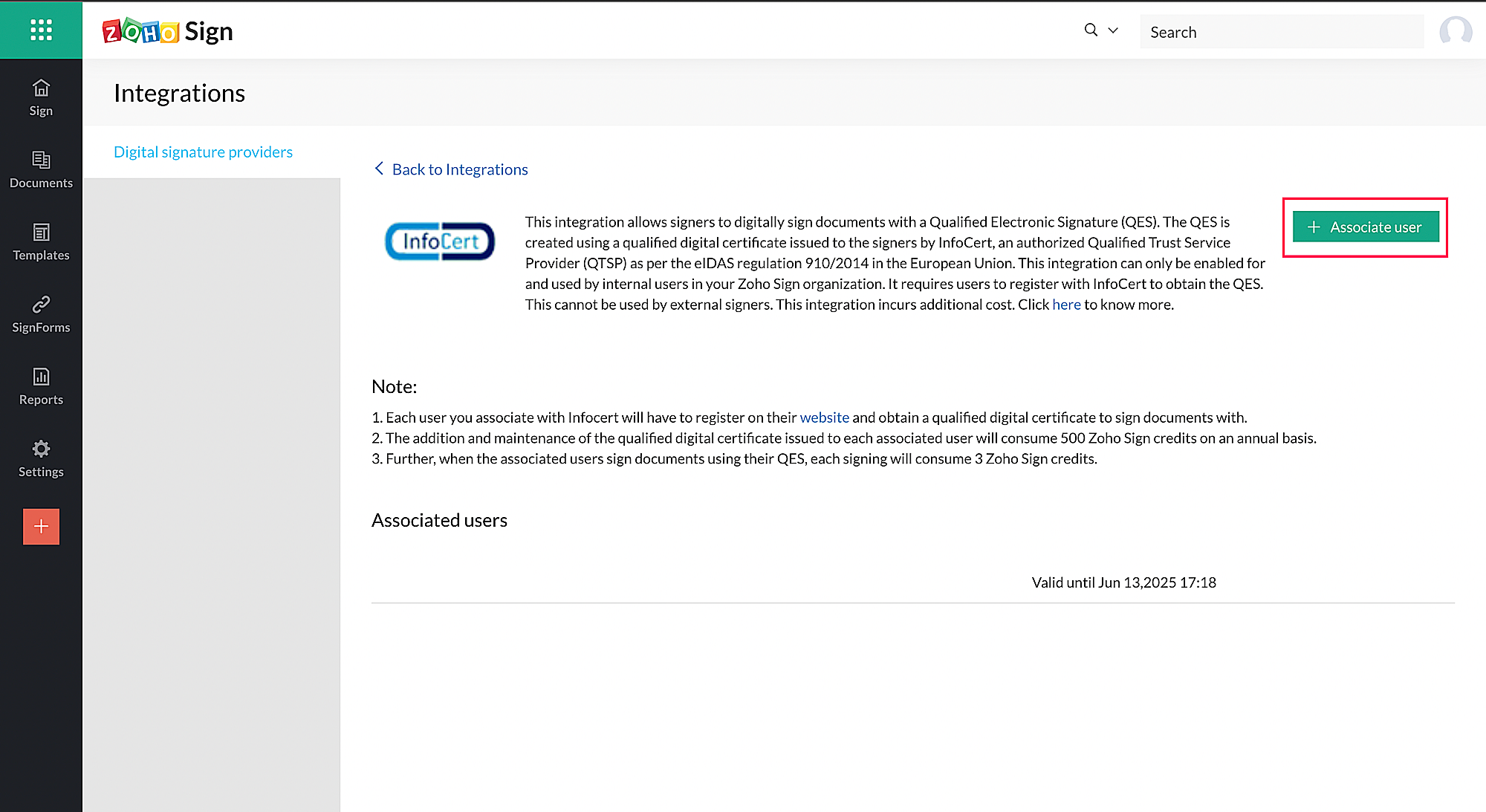Open the apps grid launcher icon
The image size is (1486, 812).
pyautogui.click(x=41, y=30)
